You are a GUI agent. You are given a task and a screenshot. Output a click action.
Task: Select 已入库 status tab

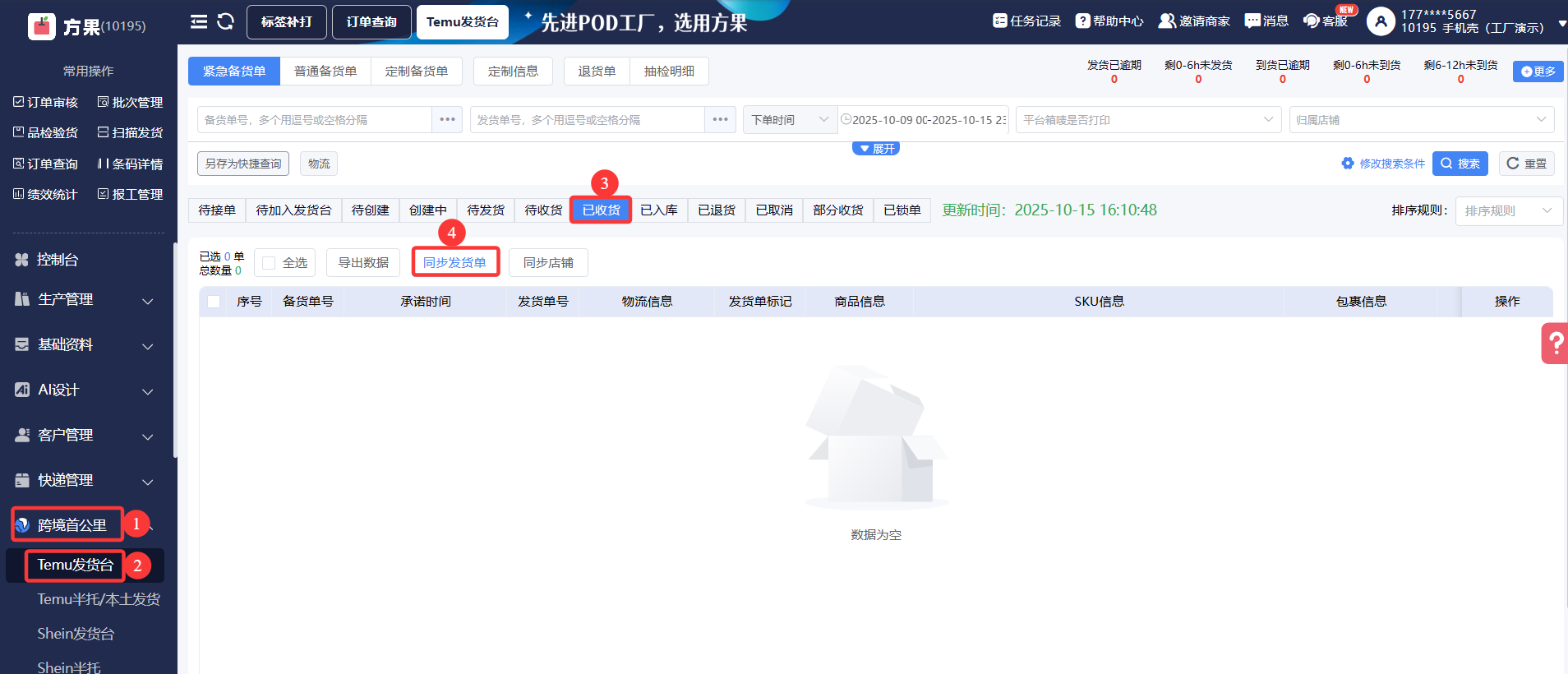[x=659, y=210]
